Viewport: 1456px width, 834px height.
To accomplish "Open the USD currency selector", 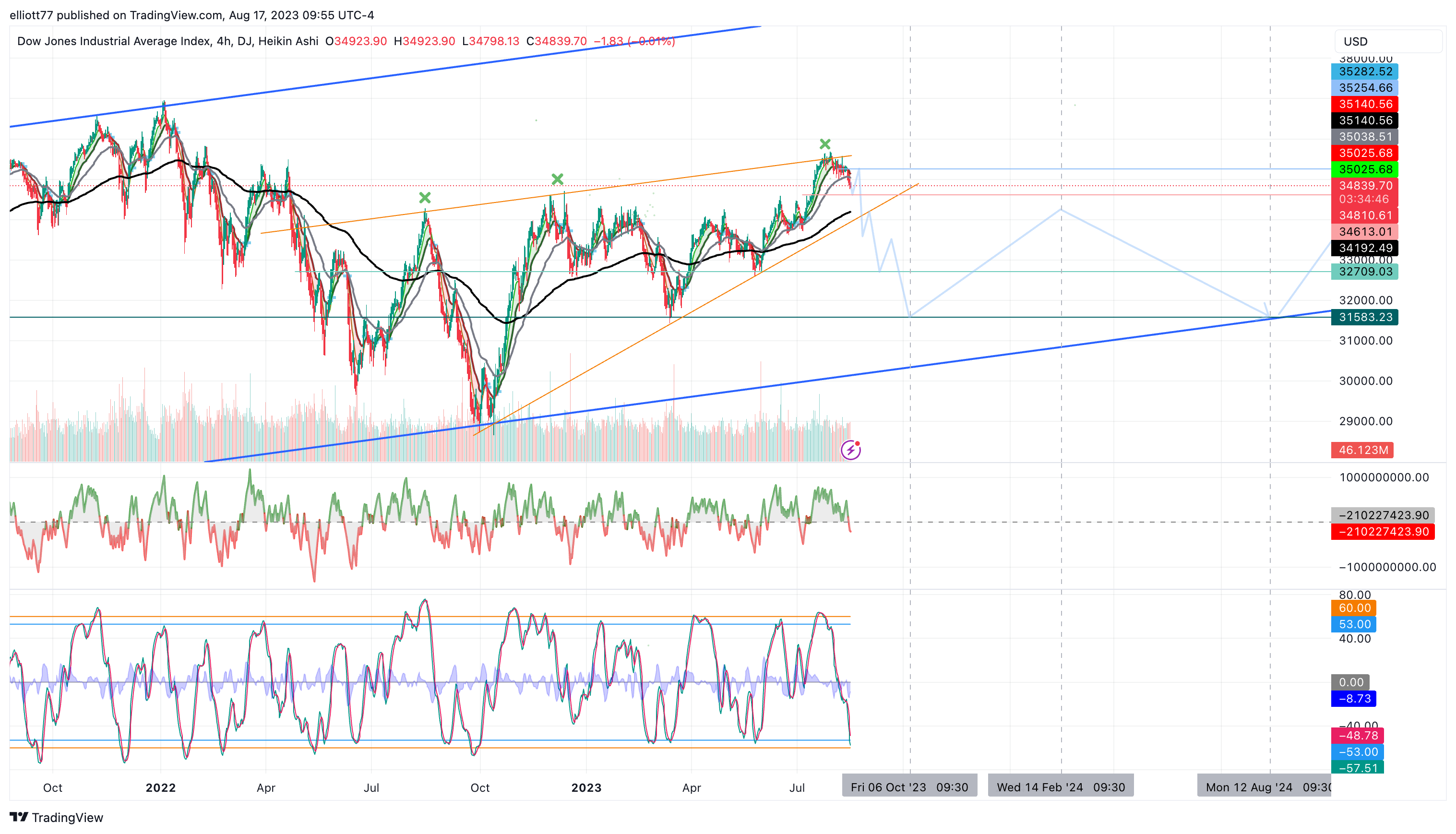I will 1388,41.
